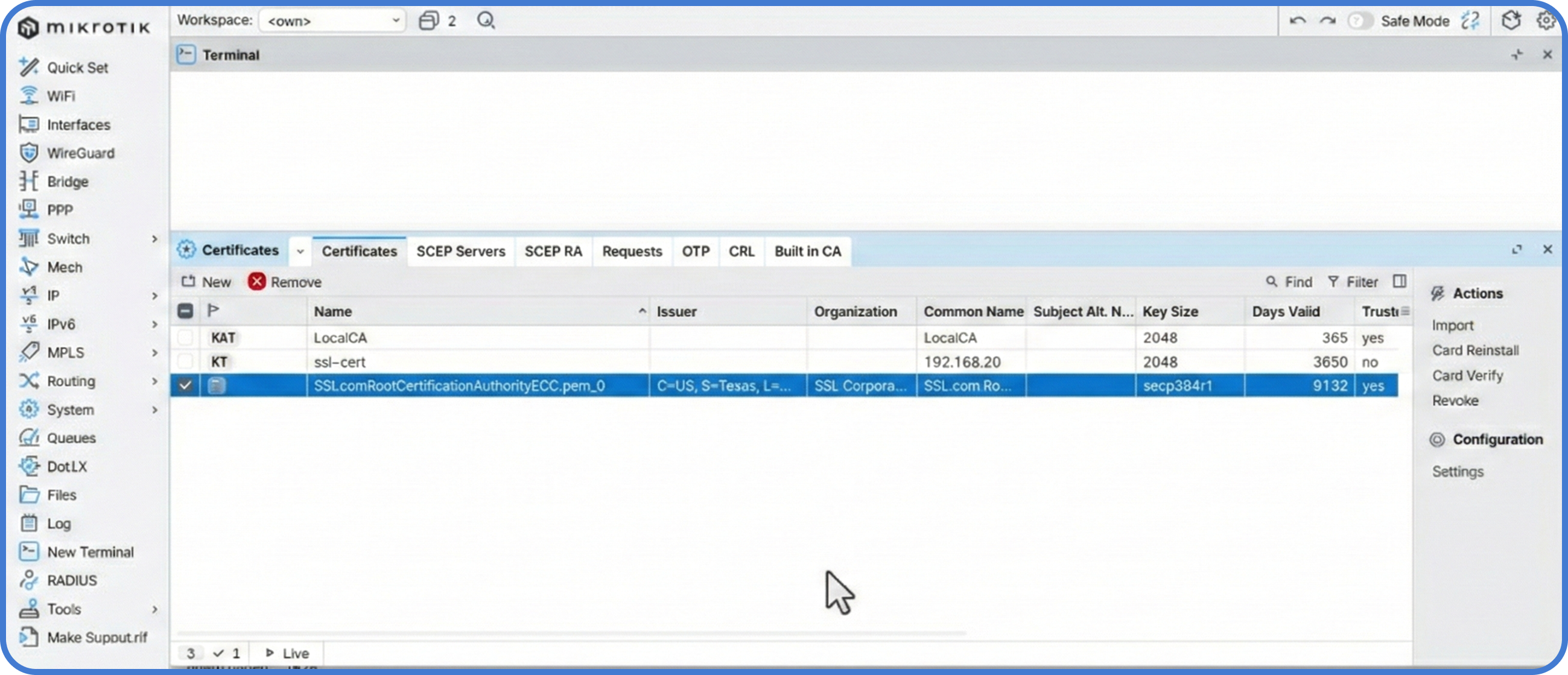Screen dimensions: 1568x675
Task: Switch to the SCEP Servers tab
Action: (460, 252)
